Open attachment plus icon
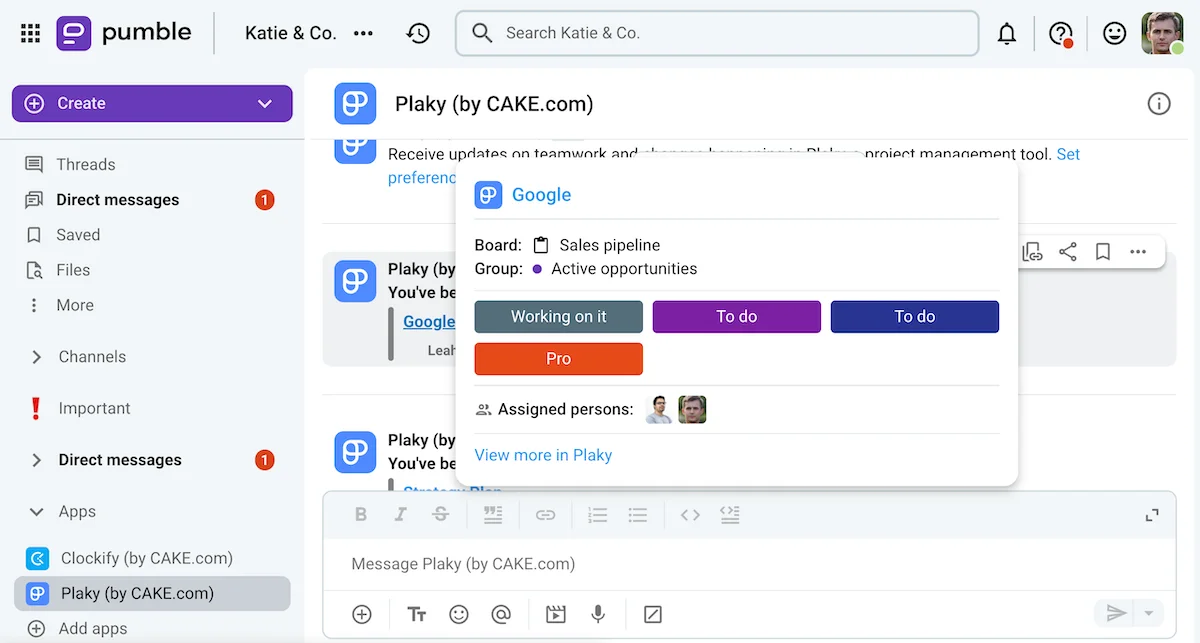Screen dimensions: 1200x643 pyautogui.click(x=362, y=614)
